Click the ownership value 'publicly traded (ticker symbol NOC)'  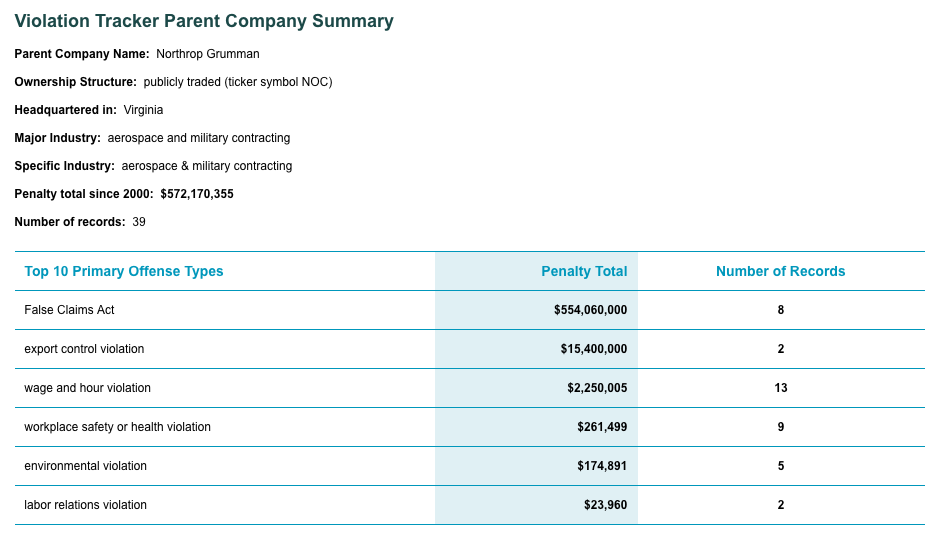[238, 82]
